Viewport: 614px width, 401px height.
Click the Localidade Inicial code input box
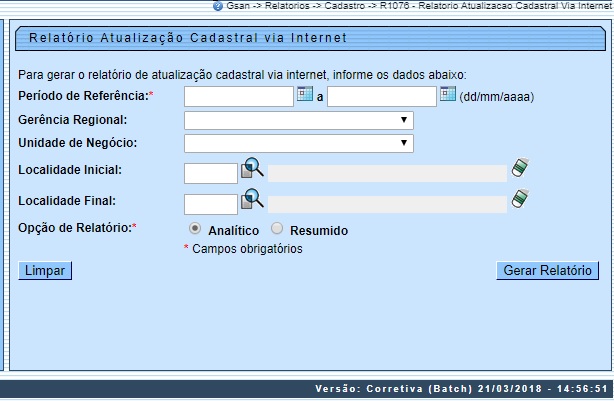(x=211, y=173)
